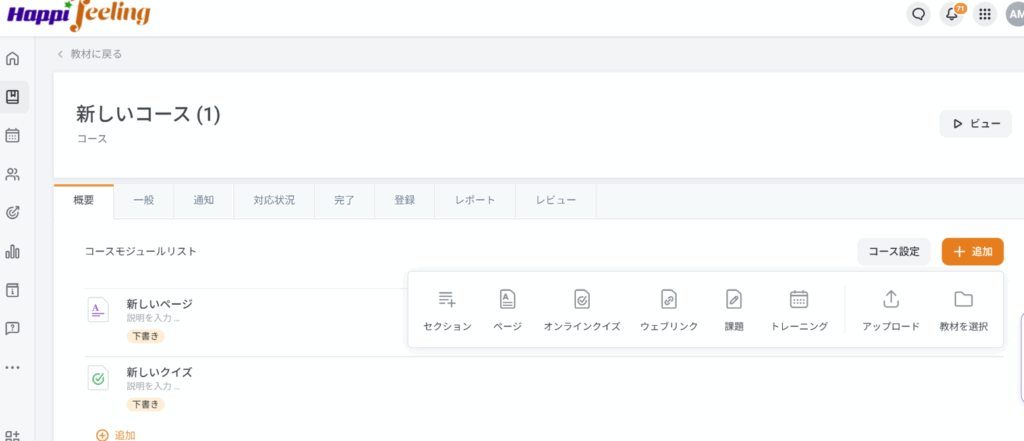Switch to the レポート tab
Screen dimensions: 1024x441
coord(475,200)
